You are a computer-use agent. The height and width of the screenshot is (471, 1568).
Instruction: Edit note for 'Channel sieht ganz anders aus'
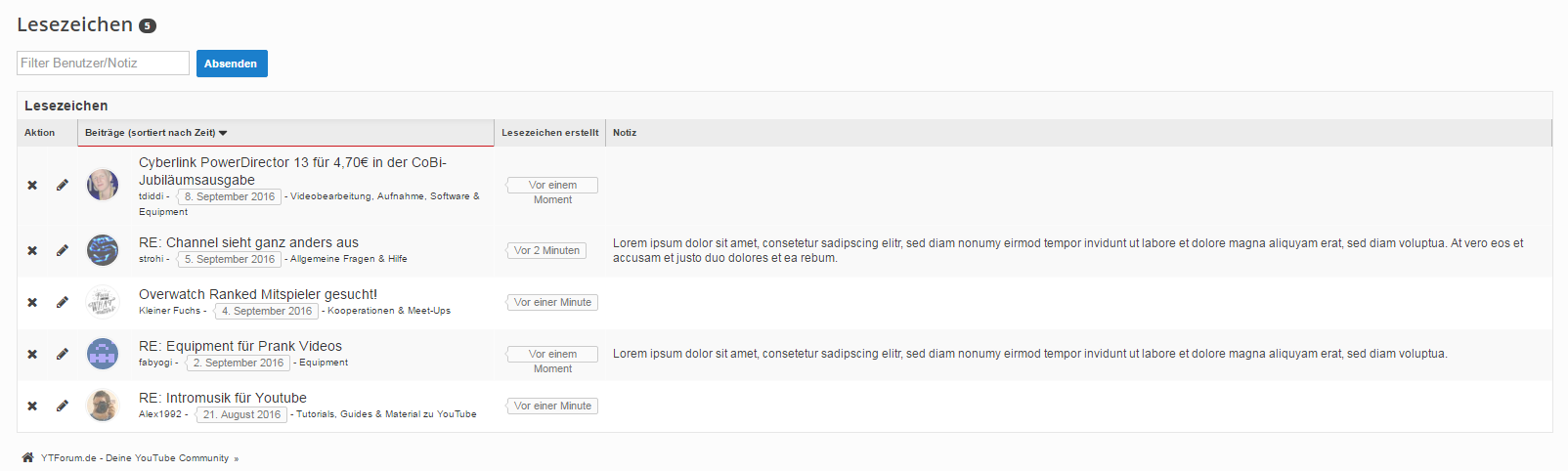click(63, 250)
